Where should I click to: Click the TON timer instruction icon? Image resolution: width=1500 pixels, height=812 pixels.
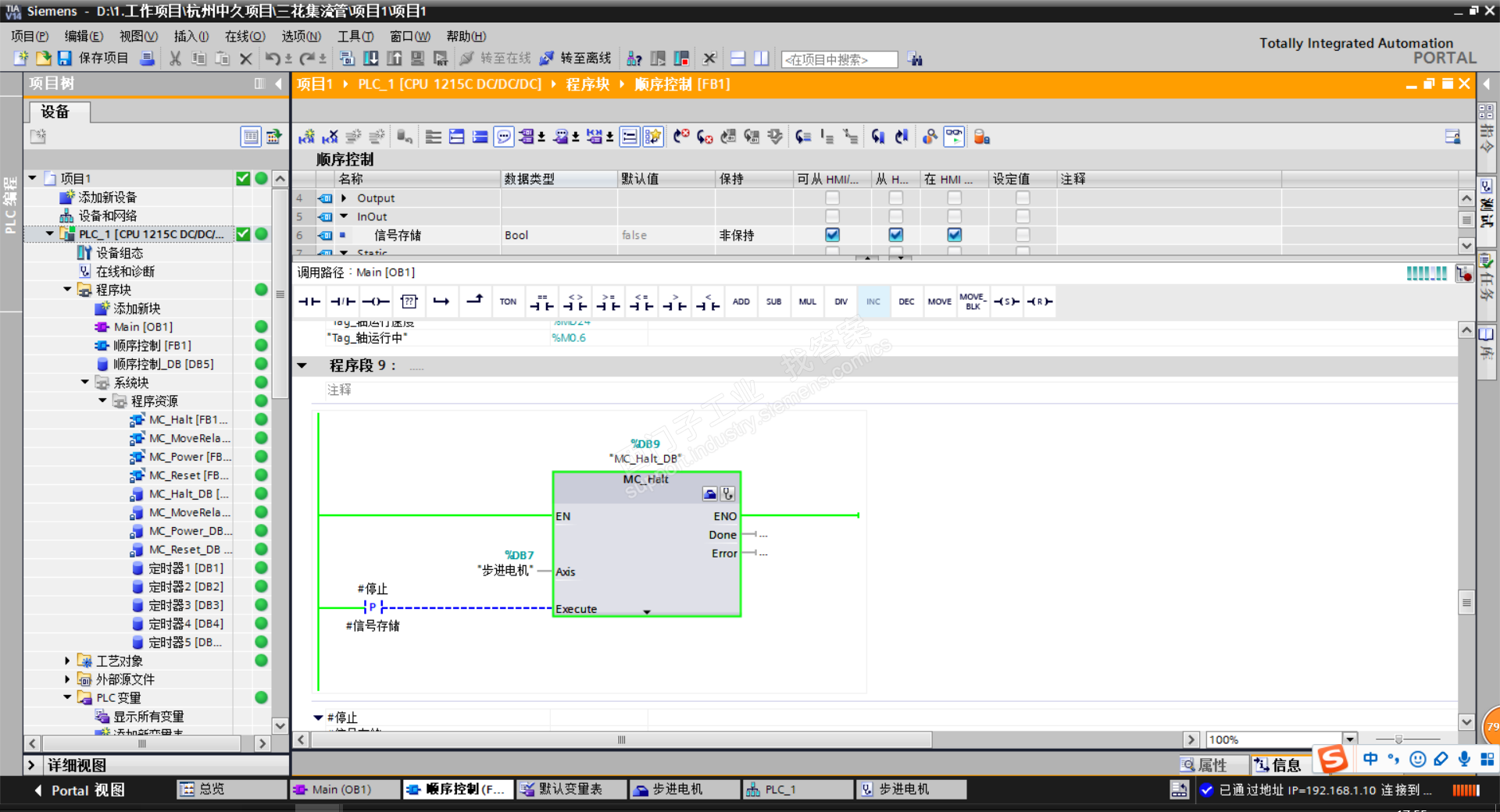click(x=508, y=301)
